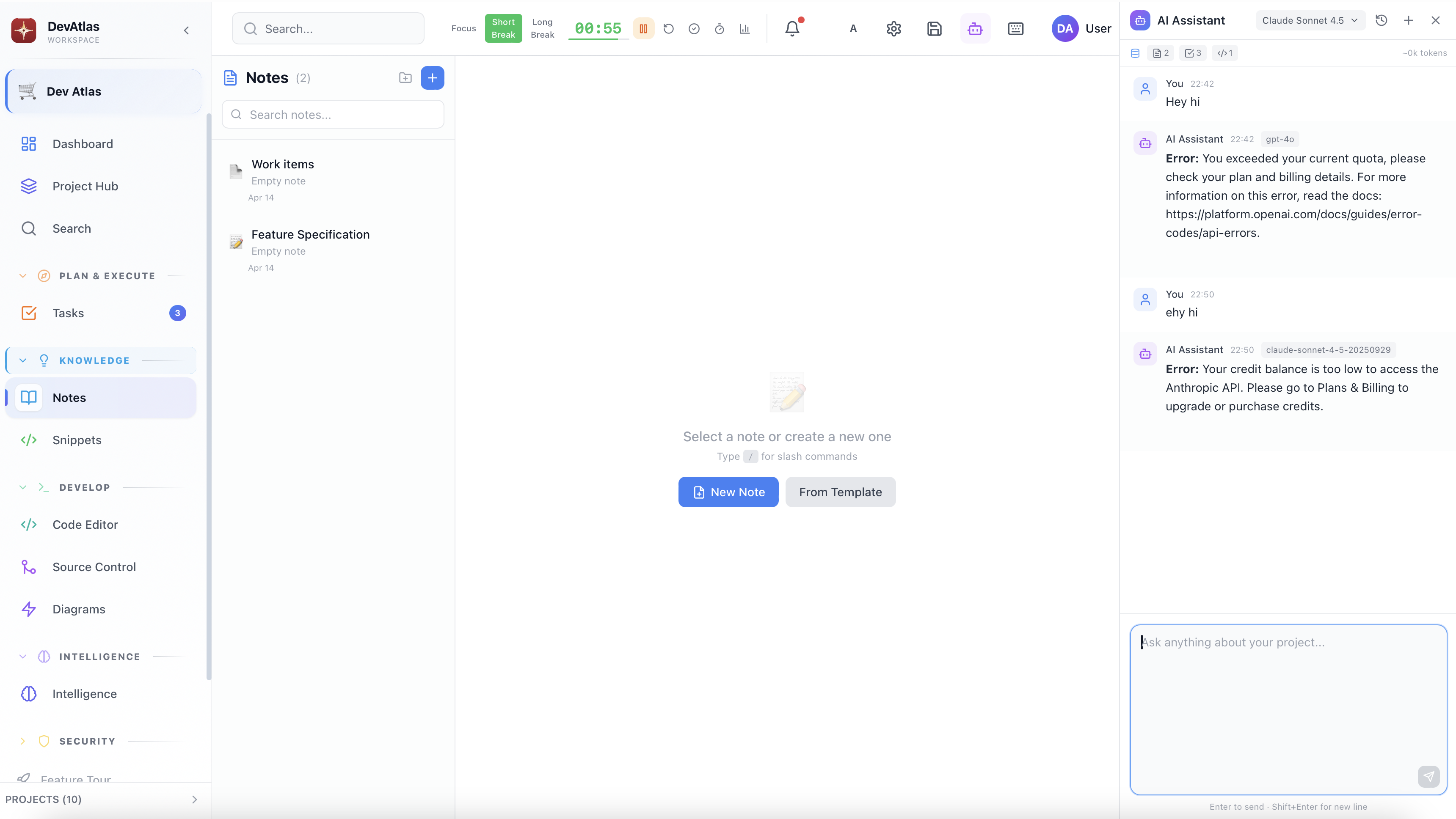
Task: Click the New Note button
Action: [x=728, y=492]
